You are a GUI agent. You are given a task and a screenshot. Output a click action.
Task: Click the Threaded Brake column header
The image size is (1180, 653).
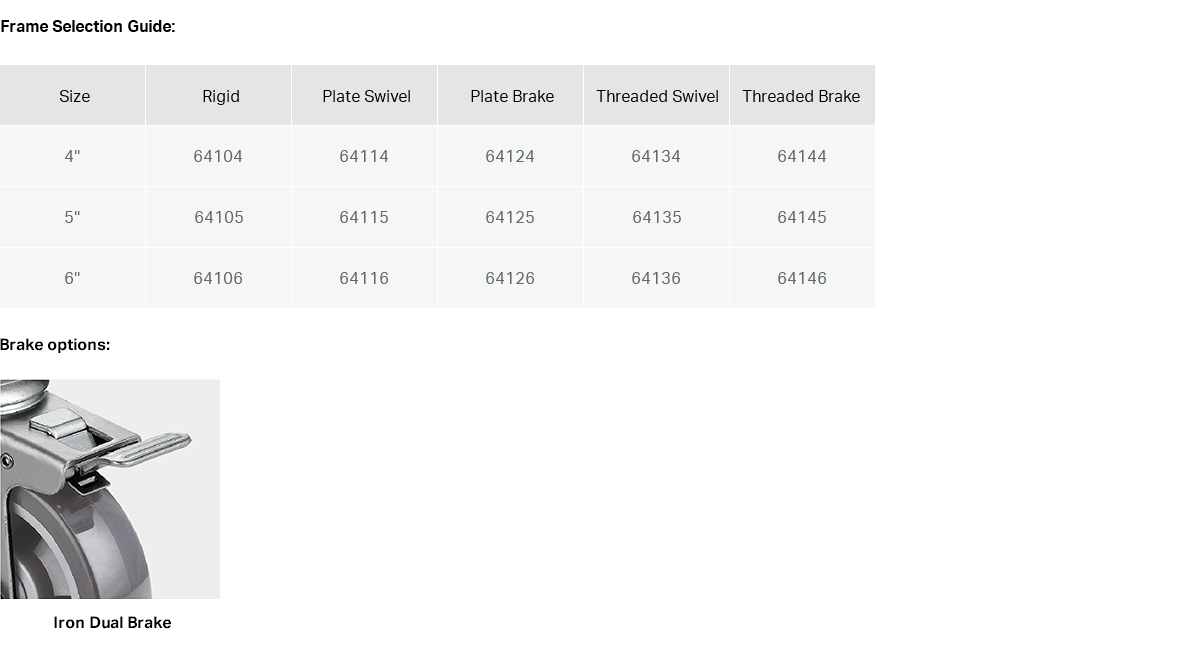pos(801,96)
